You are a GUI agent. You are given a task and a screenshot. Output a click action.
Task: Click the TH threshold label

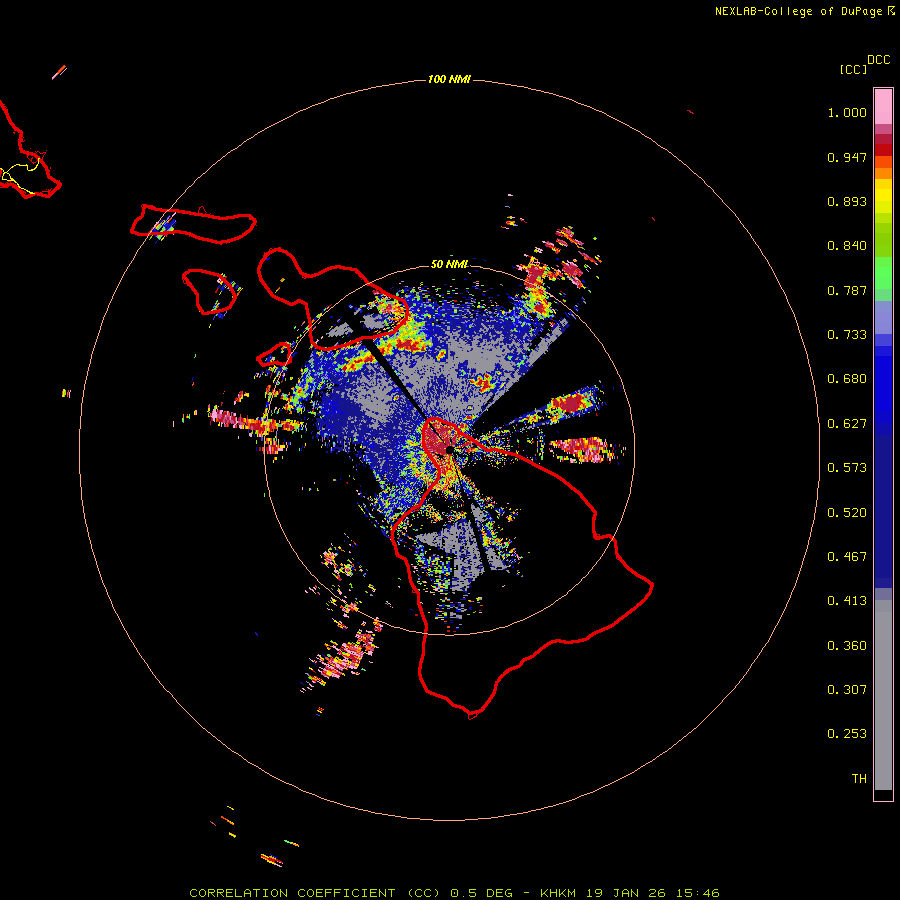859,779
